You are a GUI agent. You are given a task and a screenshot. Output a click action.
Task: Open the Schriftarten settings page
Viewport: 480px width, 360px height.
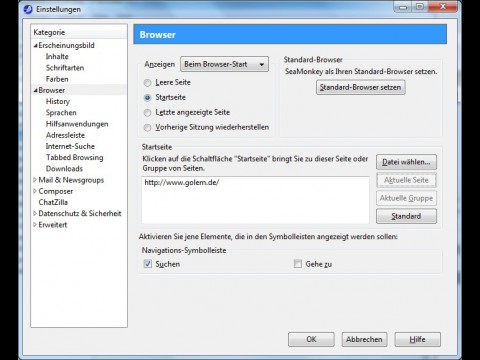coord(65,68)
